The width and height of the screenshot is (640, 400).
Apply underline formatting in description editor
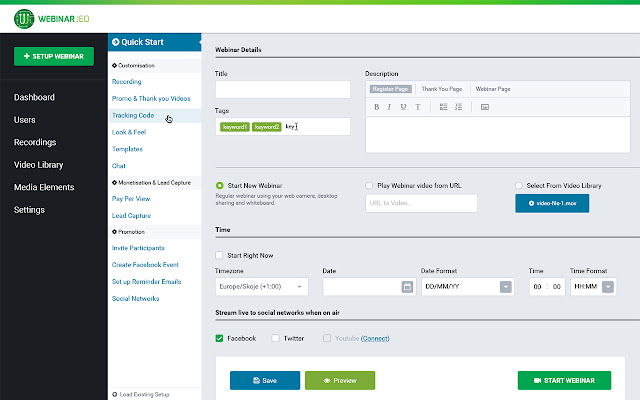pos(403,107)
